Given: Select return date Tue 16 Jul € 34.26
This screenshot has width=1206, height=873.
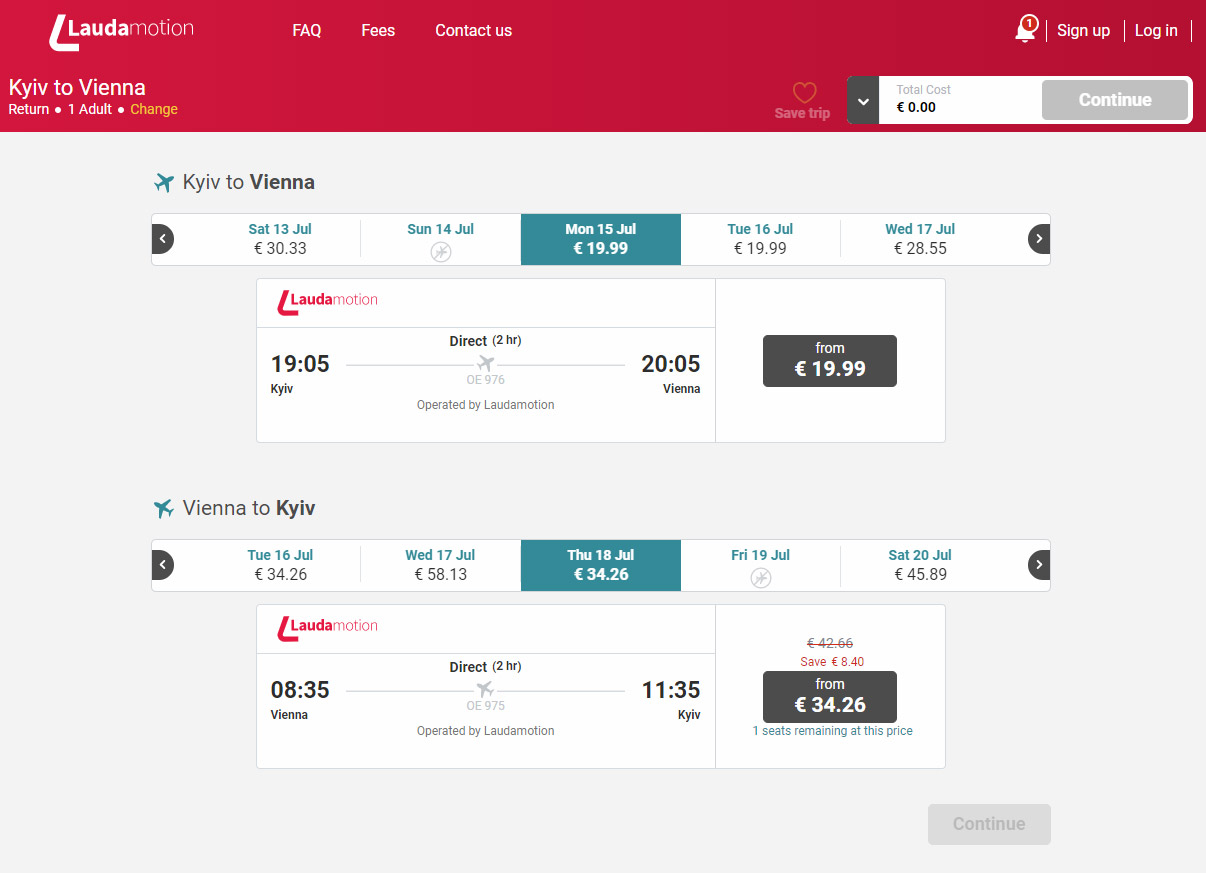Looking at the screenshot, I should (280, 565).
